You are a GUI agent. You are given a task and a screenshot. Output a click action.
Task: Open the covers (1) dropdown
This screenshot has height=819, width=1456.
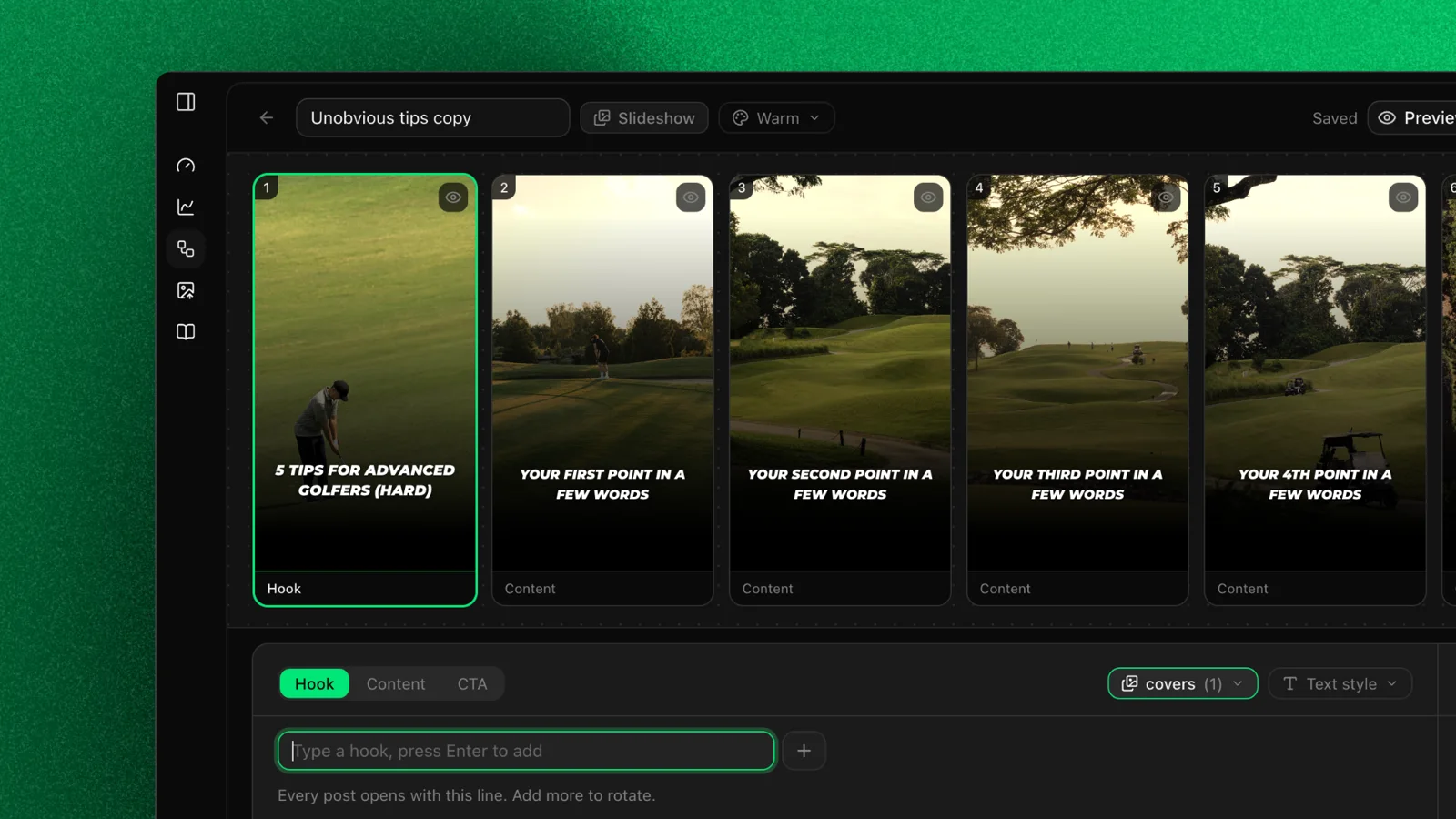[x=1182, y=683]
